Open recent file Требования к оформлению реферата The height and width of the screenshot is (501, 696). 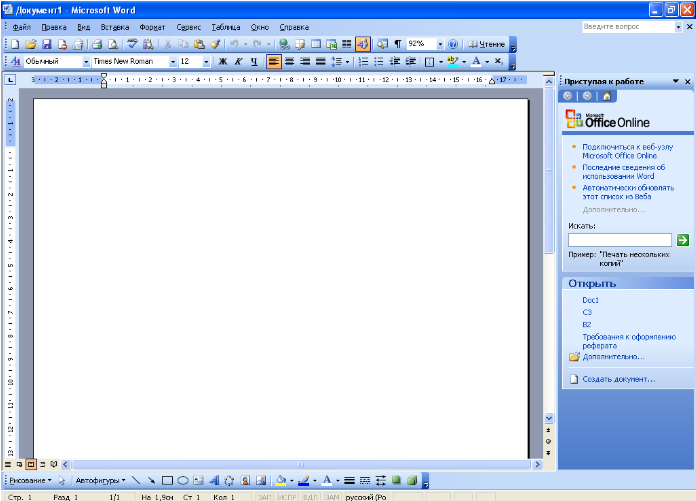629,341
